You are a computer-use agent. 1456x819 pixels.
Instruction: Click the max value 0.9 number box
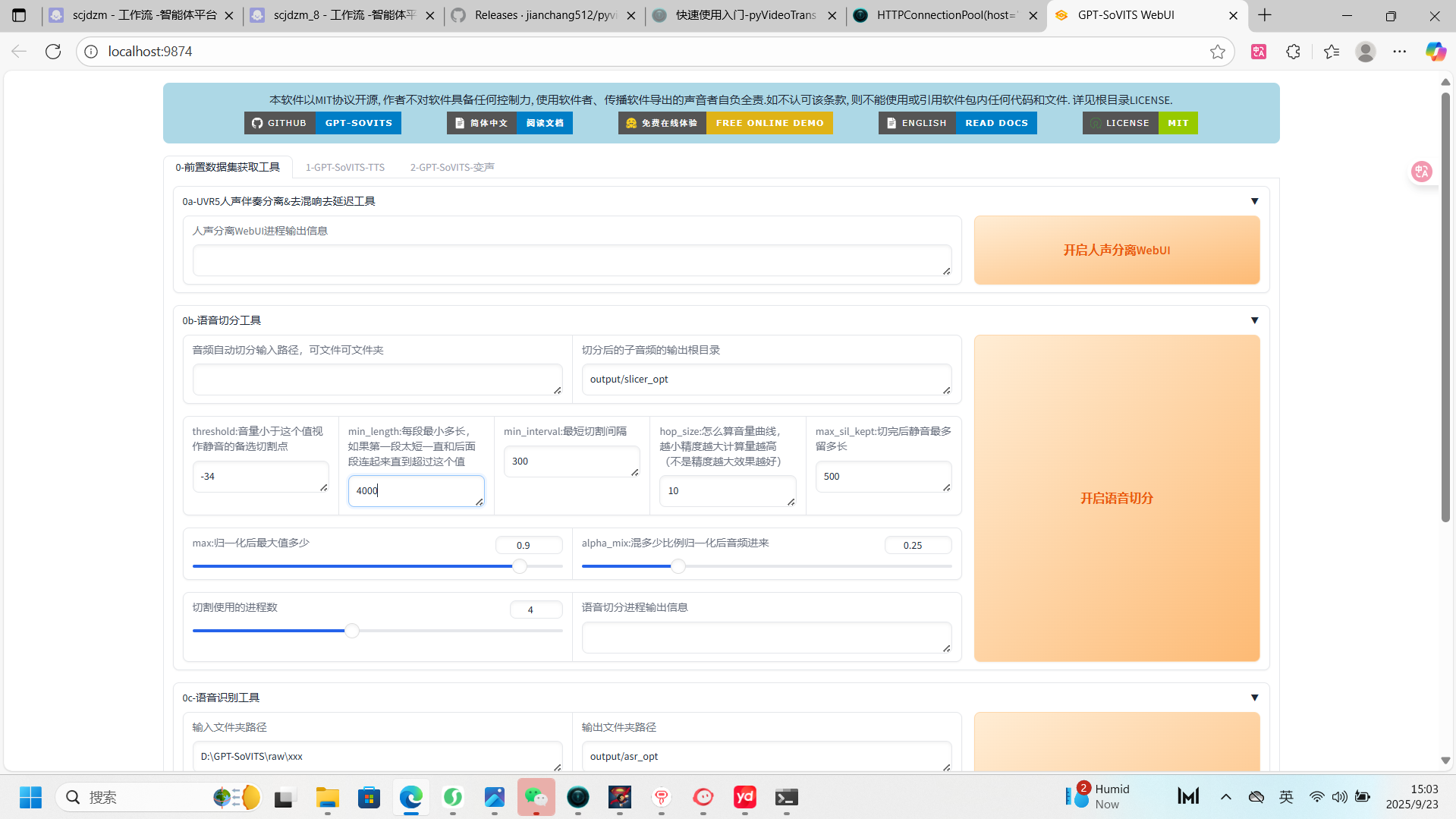point(529,545)
